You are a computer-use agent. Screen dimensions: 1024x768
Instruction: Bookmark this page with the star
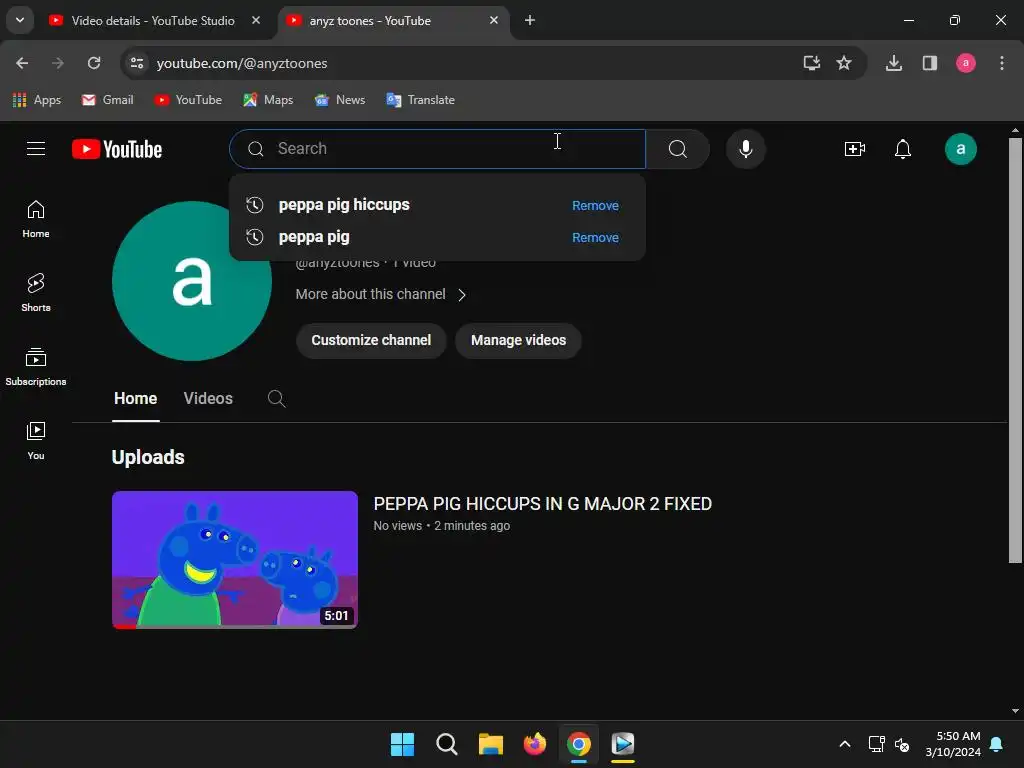tap(844, 63)
